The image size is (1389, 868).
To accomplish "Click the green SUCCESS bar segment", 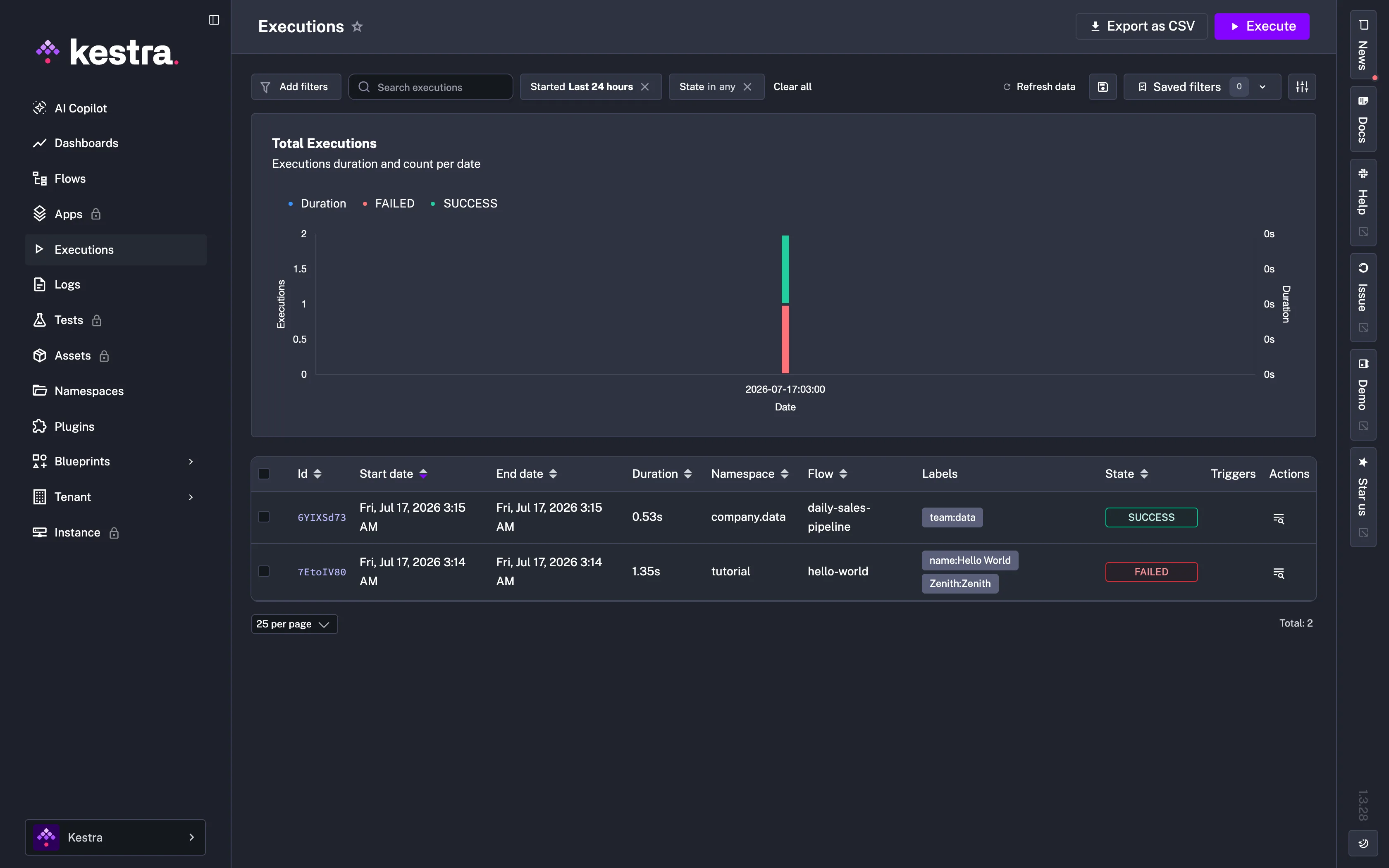I will coord(785,269).
